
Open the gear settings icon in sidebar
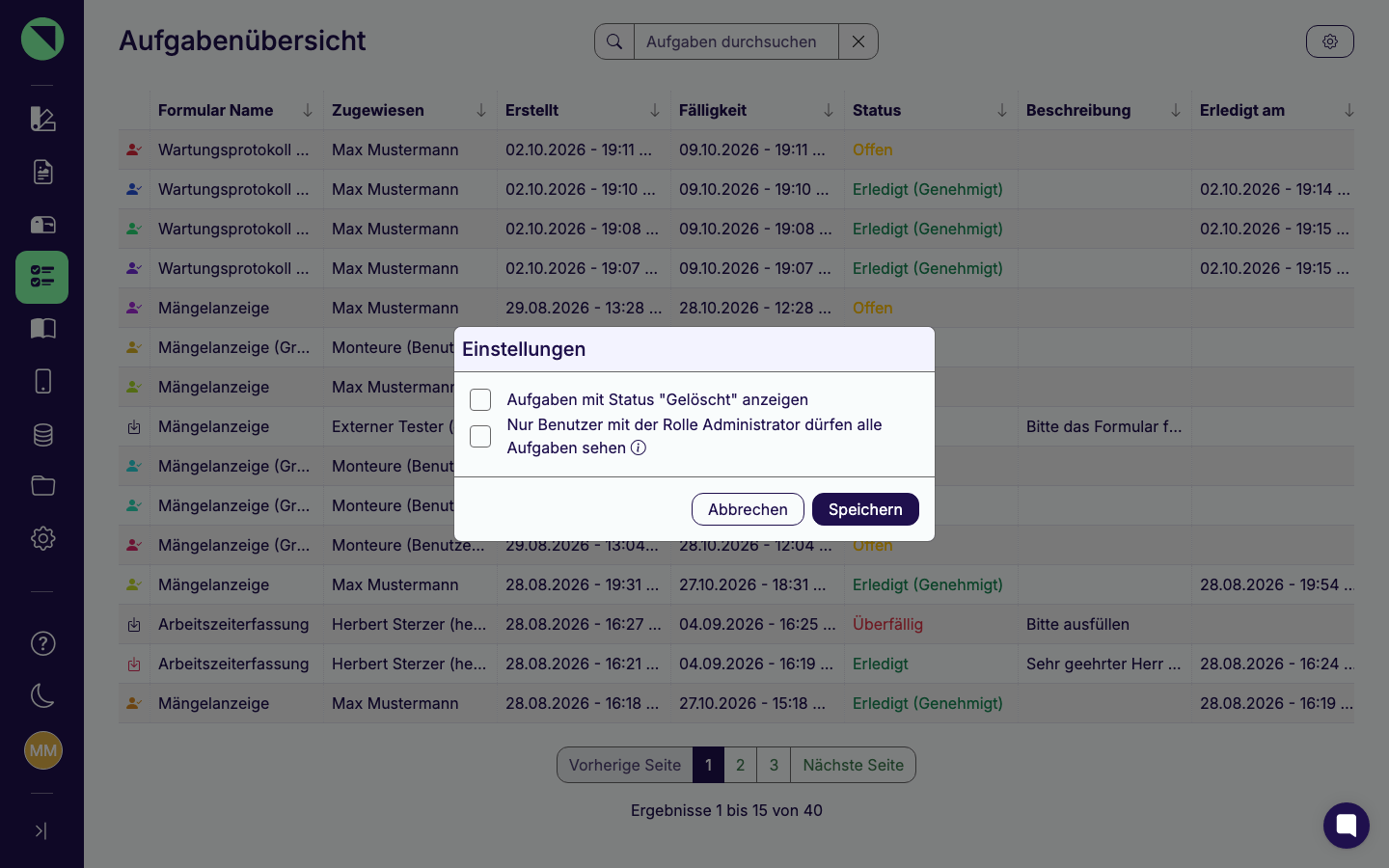point(42,538)
